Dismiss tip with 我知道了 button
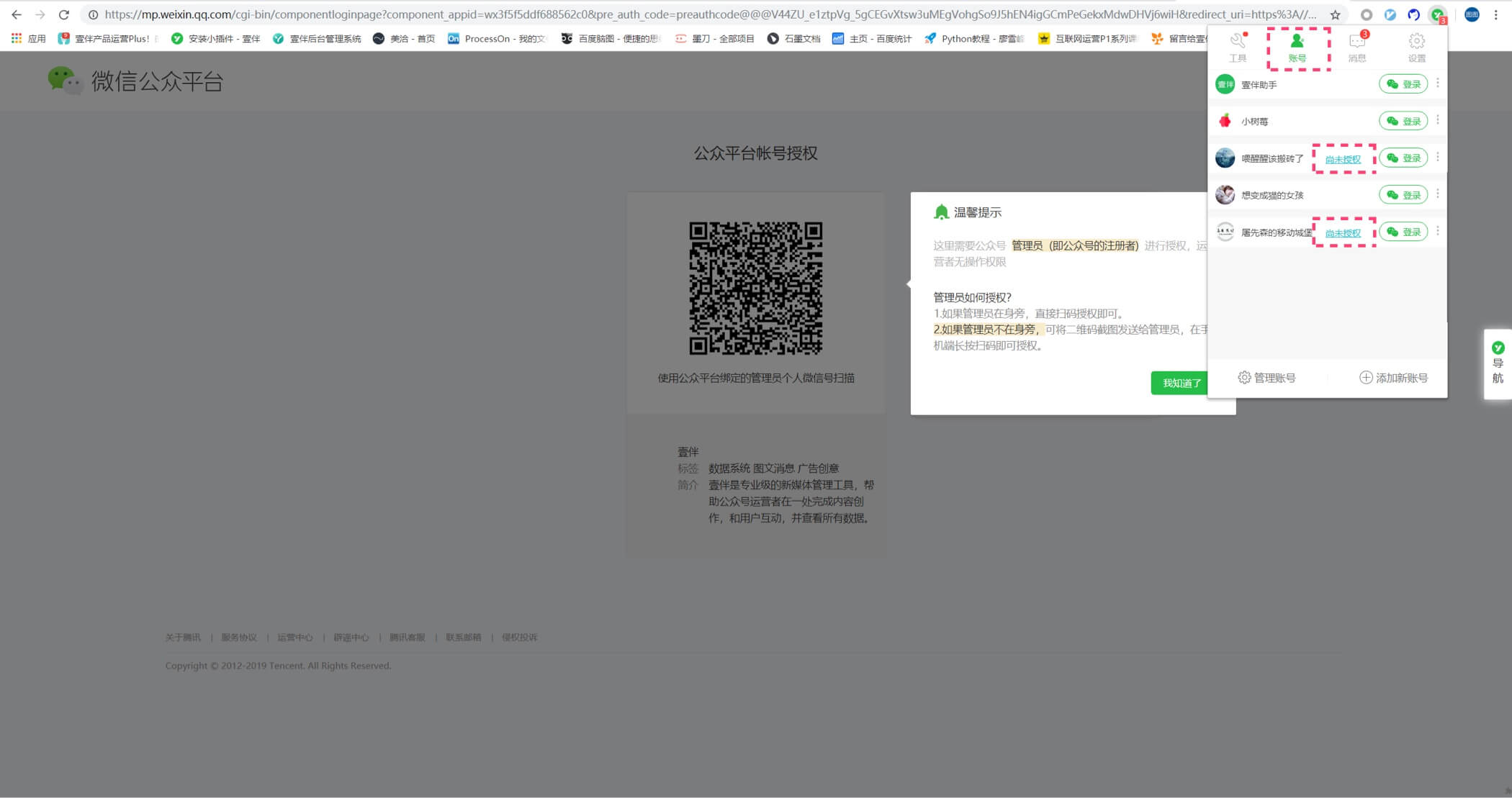 (1180, 383)
